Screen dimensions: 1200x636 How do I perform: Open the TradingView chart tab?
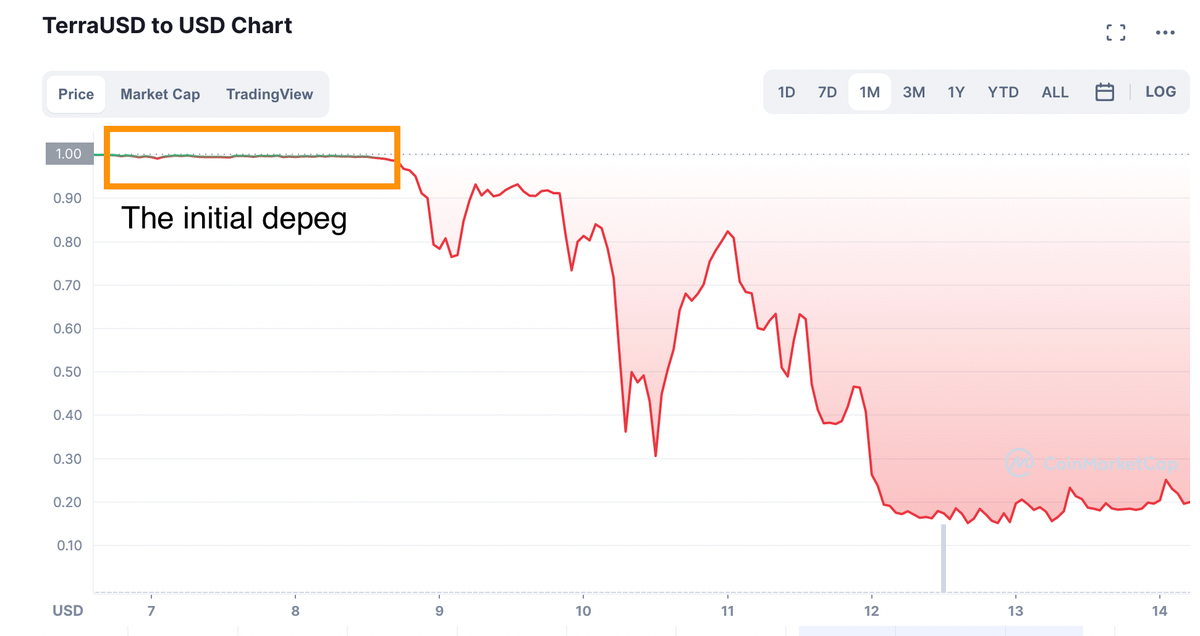[x=269, y=94]
